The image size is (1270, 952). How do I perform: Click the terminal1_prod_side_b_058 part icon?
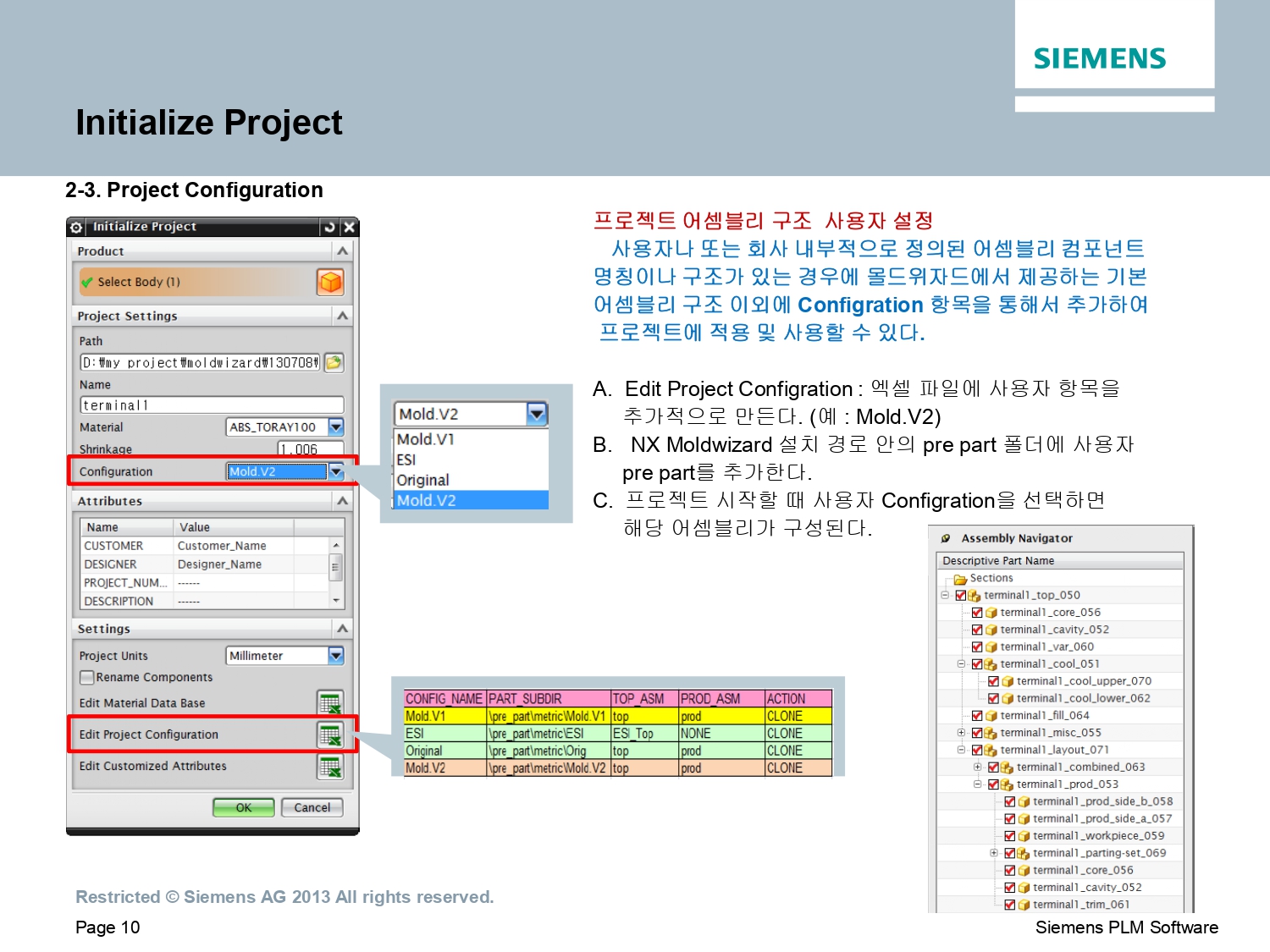coord(1024,801)
